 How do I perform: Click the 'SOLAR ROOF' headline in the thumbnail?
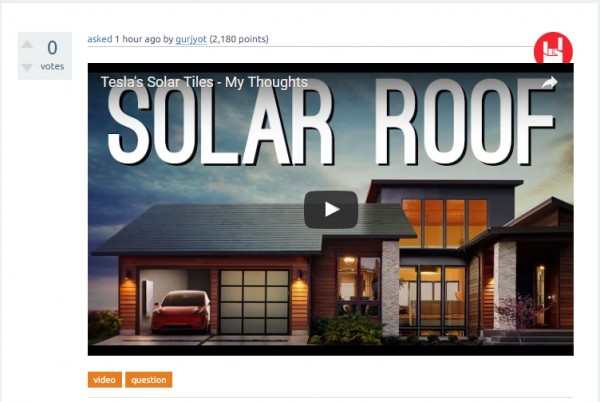pyautogui.click(x=331, y=122)
